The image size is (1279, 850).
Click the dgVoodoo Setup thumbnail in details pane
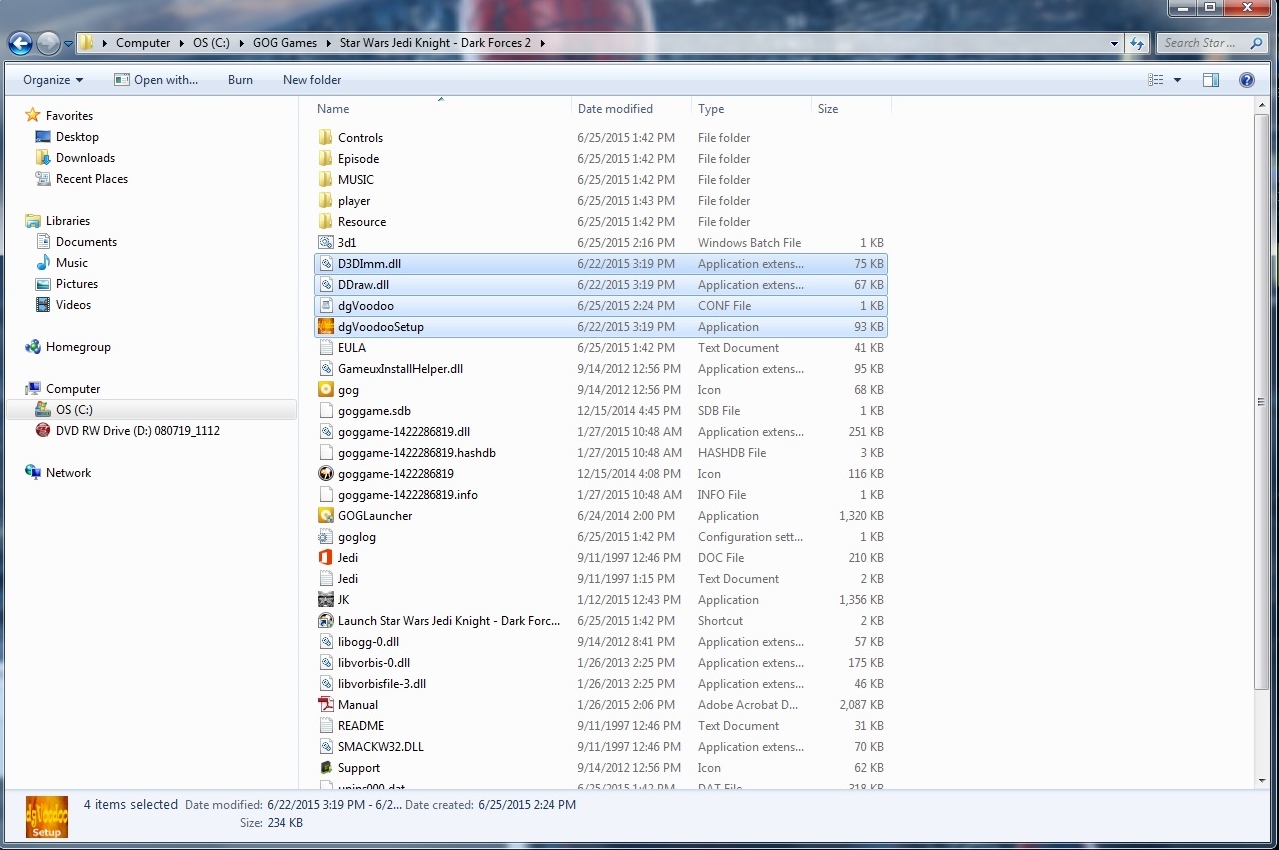46,817
